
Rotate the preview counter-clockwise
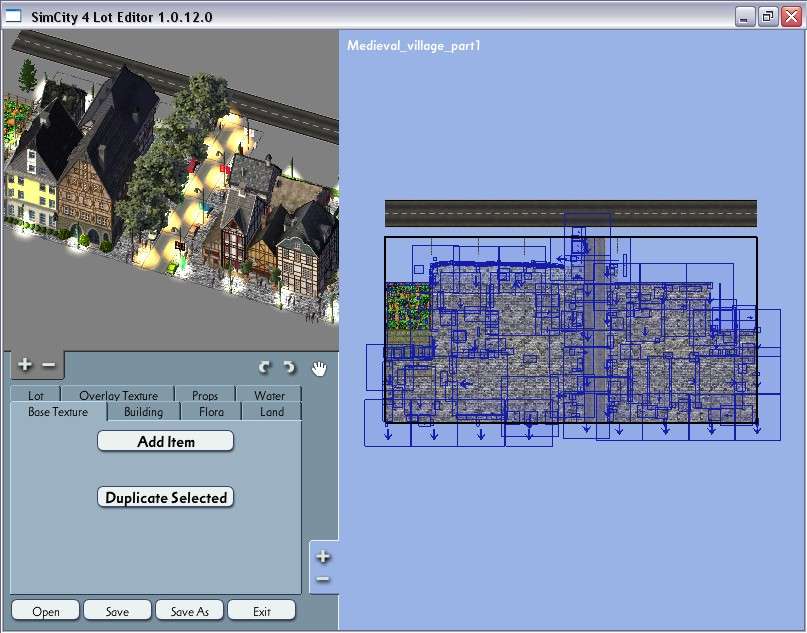265,367
